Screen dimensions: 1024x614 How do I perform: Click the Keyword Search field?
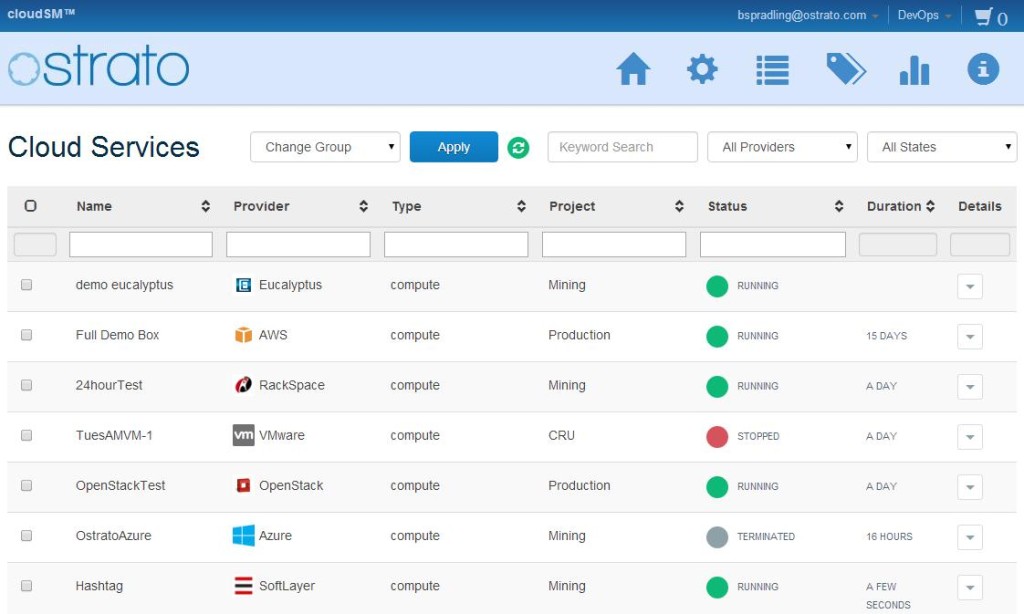pos(622,147)
